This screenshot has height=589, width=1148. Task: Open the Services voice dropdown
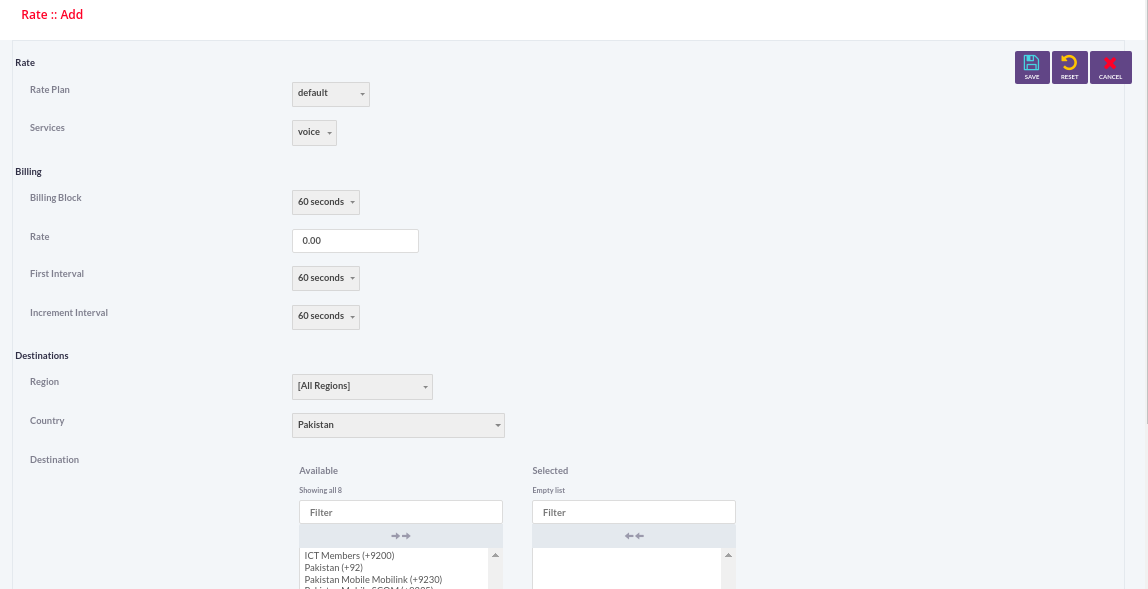[x=314, y=133]
